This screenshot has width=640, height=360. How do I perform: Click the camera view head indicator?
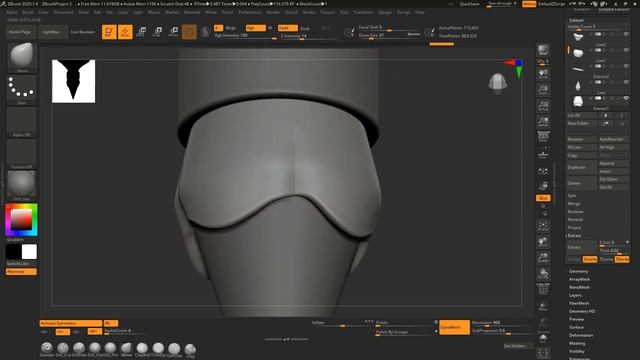498,84
